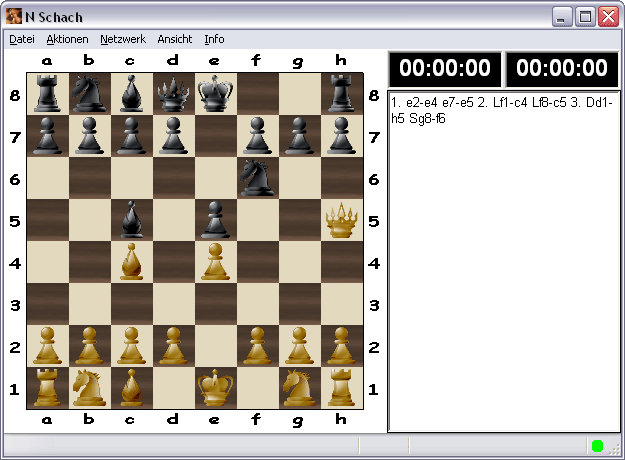625x460 pixels.
Task: Select the white pawn on h2
Action: [x=342, y=346]
